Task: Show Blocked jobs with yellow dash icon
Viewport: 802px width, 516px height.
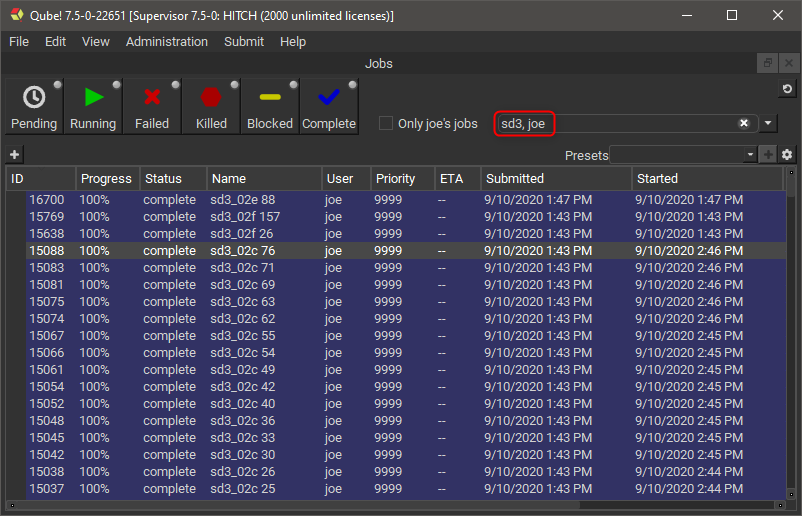Action: [270, 106]
